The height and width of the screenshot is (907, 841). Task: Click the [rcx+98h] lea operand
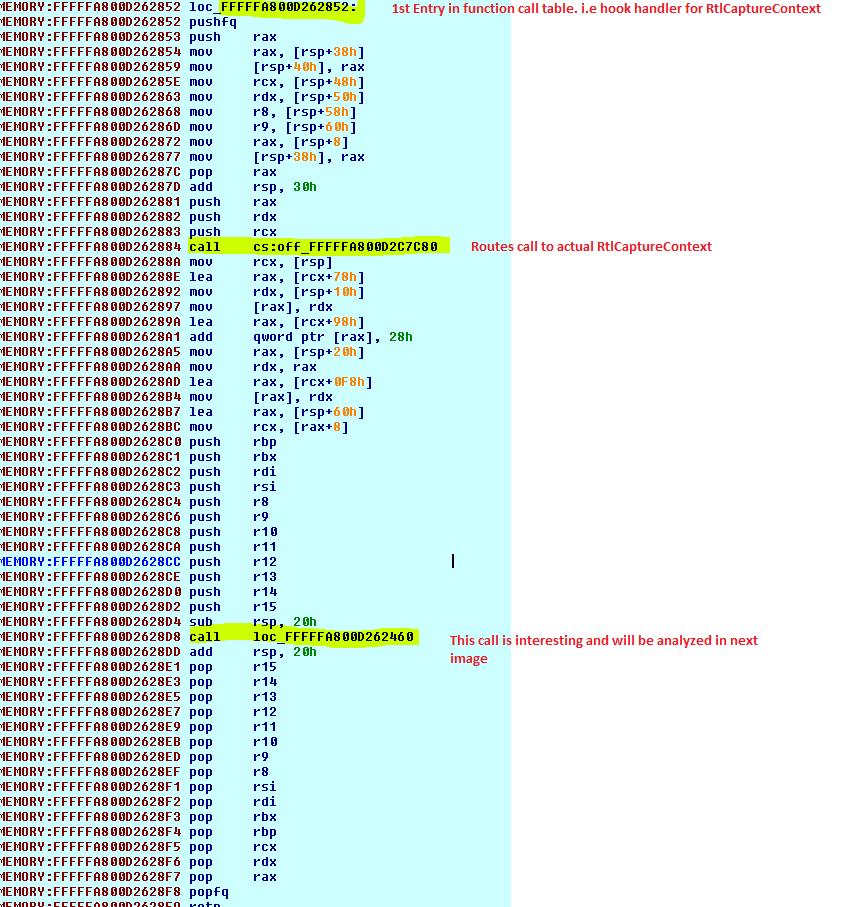pyautogui.click(x=322, y=322)
